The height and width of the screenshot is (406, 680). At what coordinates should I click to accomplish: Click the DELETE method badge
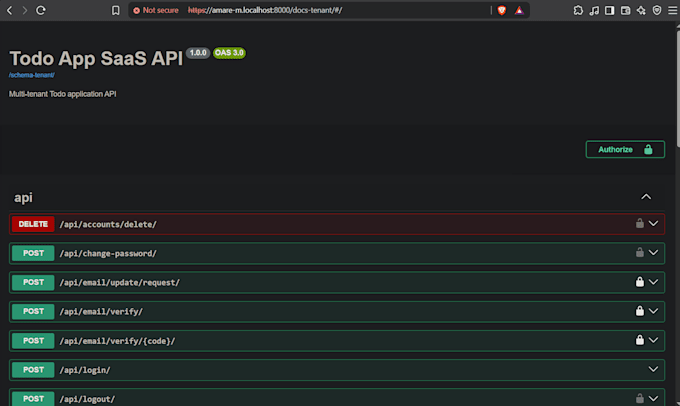(33, 224)
